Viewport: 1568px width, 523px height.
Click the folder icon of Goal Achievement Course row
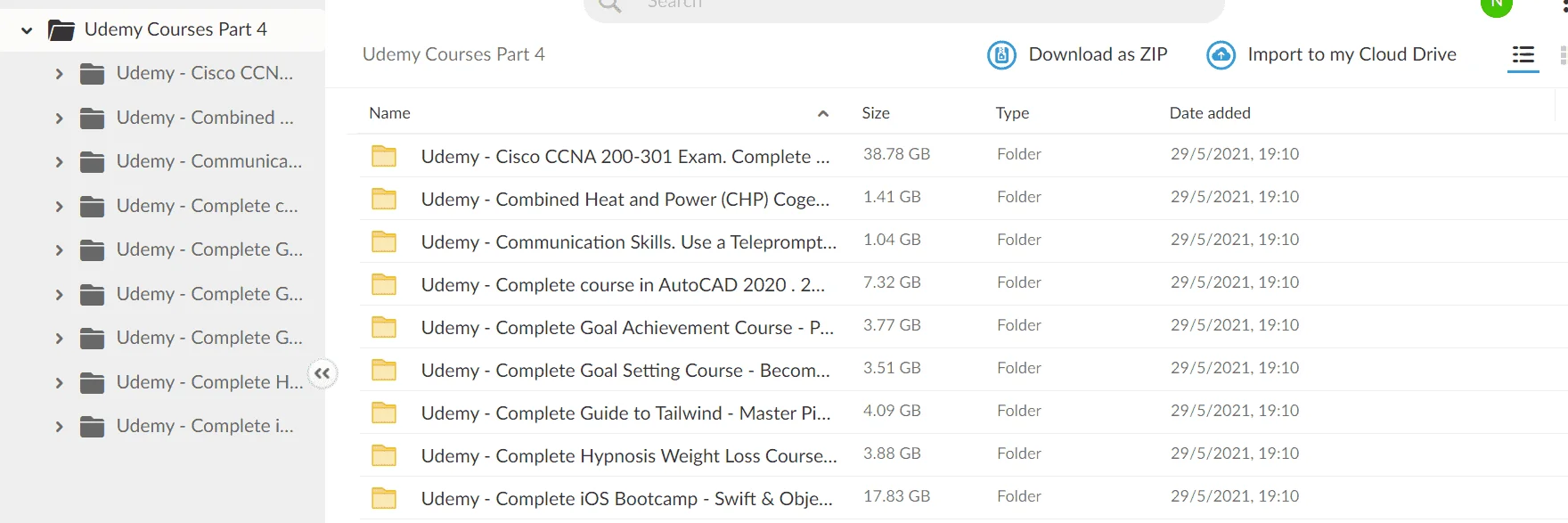(x=384, y=327)
